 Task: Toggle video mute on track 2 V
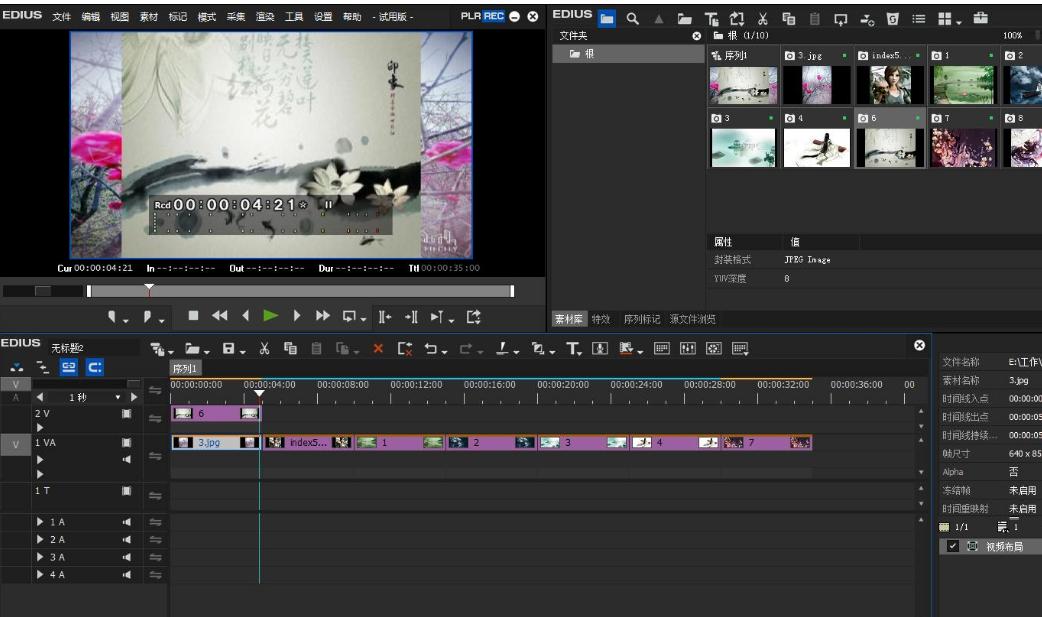coord(126,413)
